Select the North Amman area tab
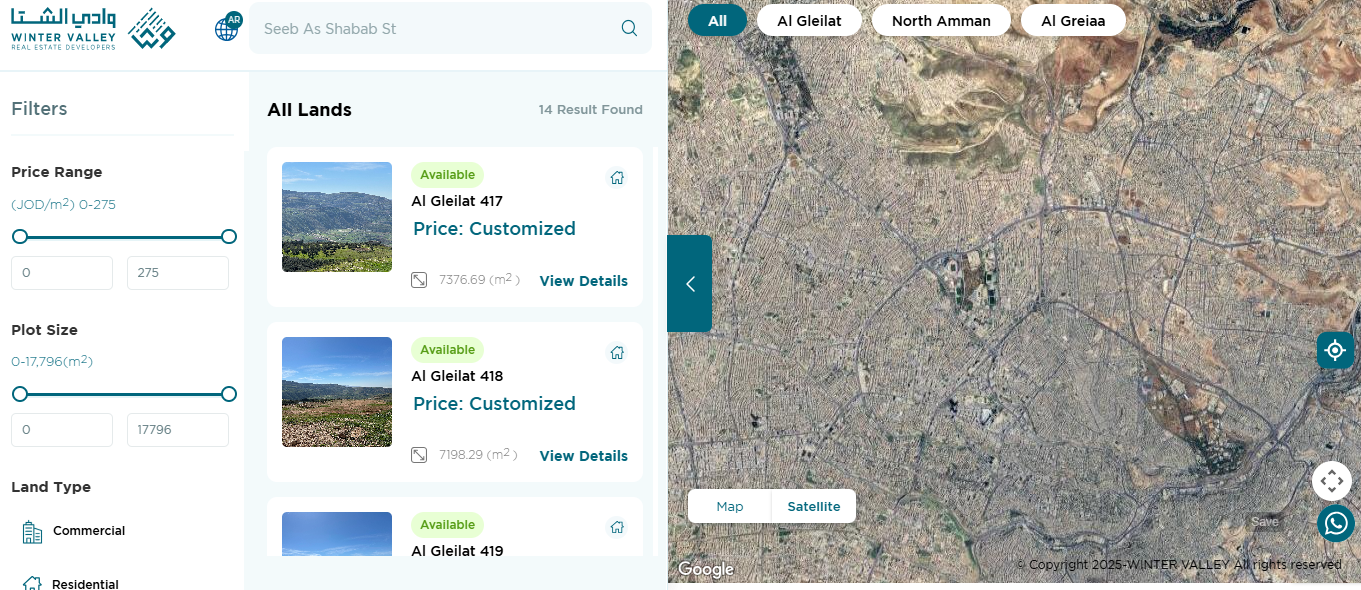The image size is (1361, 590). pos(941,21)
